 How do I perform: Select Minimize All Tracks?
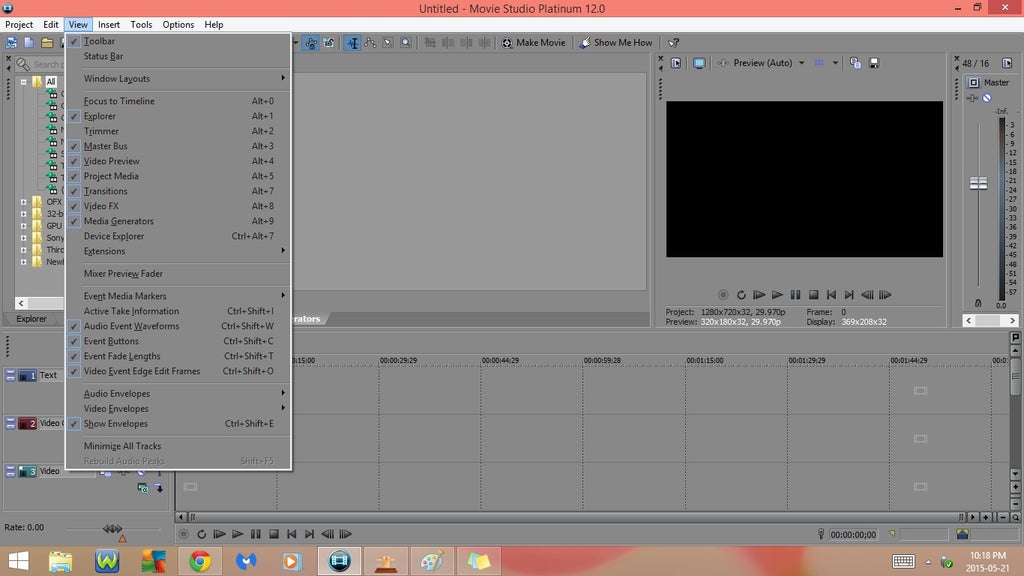(122, 446)
